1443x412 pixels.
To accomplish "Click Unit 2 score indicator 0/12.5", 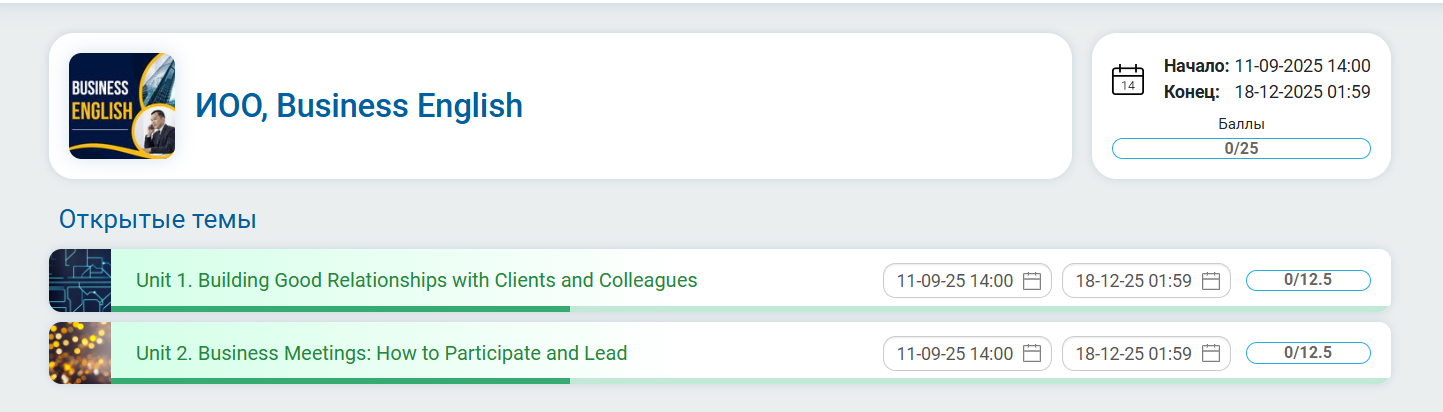I will pyautogui.click(x=1308, y=352).
